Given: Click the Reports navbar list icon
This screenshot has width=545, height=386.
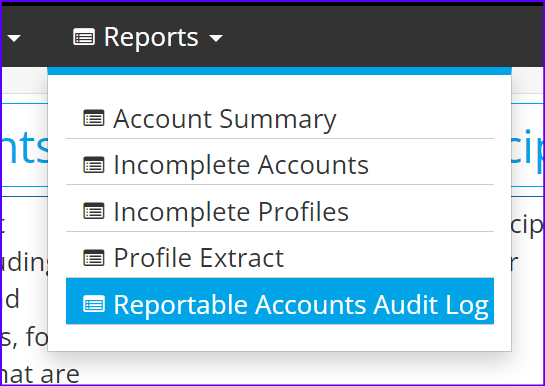Looking at the screenshot, I should click(84, 37).
